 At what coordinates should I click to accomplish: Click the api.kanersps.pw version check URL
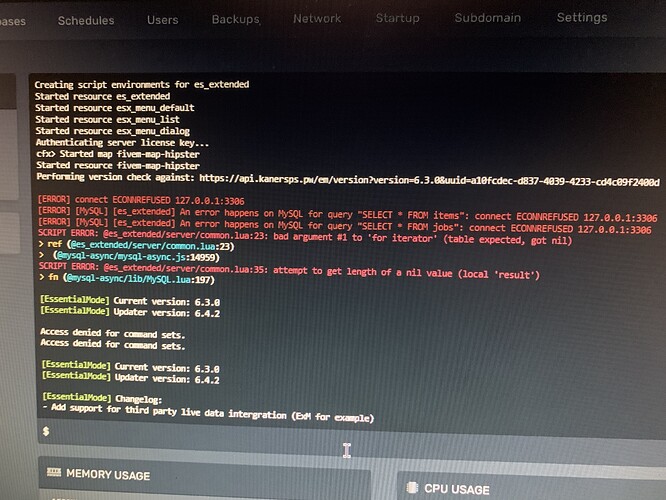429,180
